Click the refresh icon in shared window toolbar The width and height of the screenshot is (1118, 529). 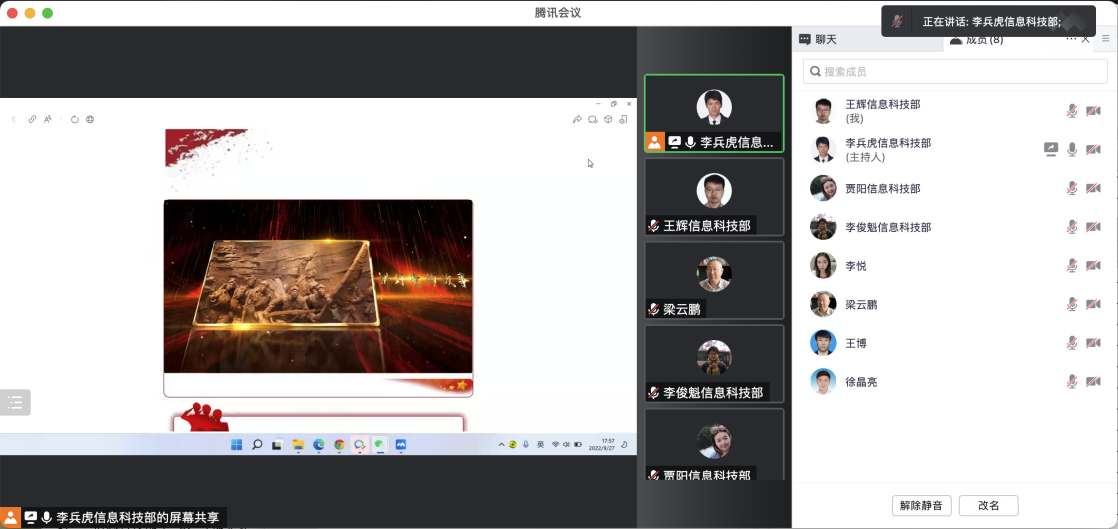point(74,119)
